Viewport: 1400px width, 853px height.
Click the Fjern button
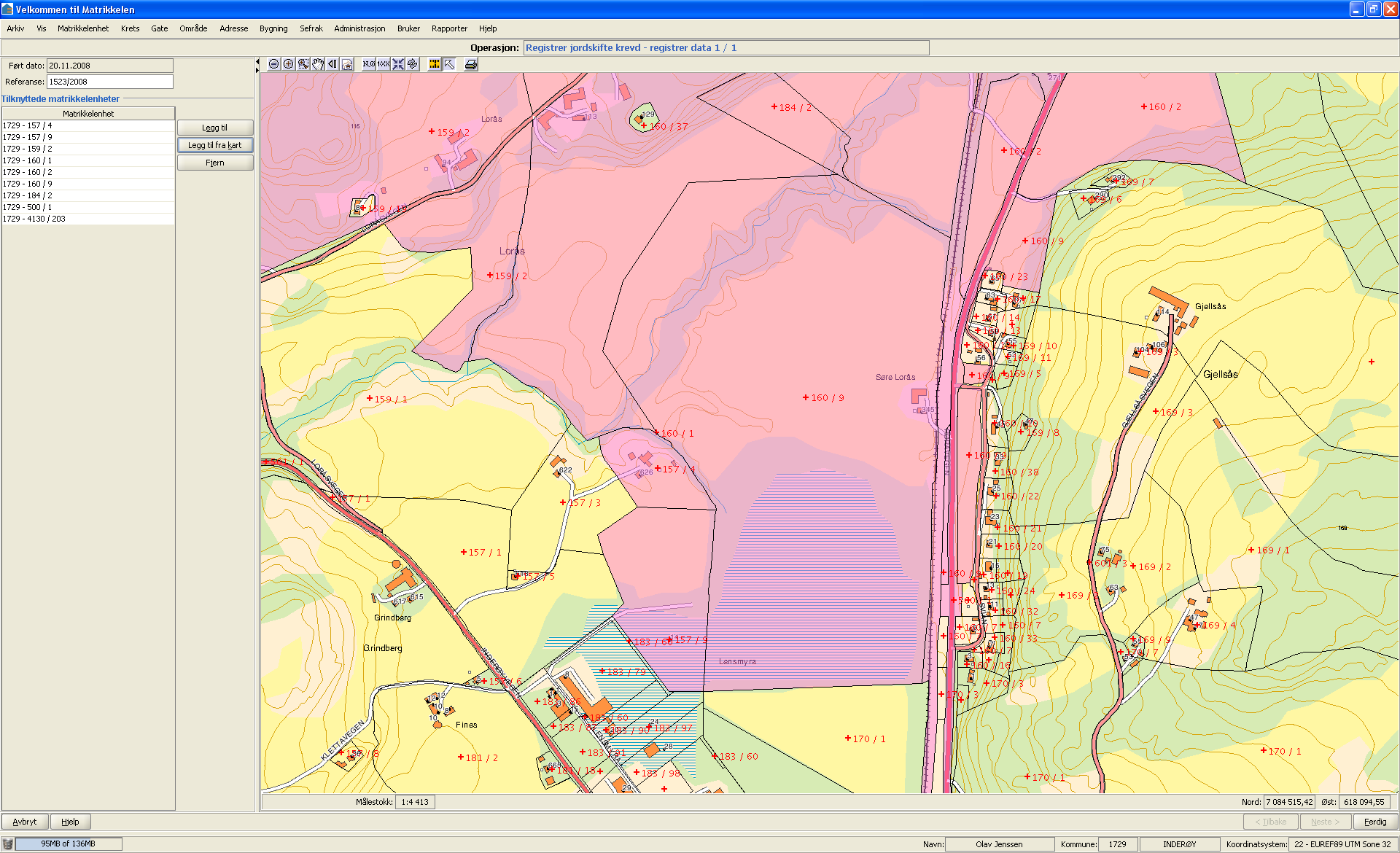[x=215, y=163]
